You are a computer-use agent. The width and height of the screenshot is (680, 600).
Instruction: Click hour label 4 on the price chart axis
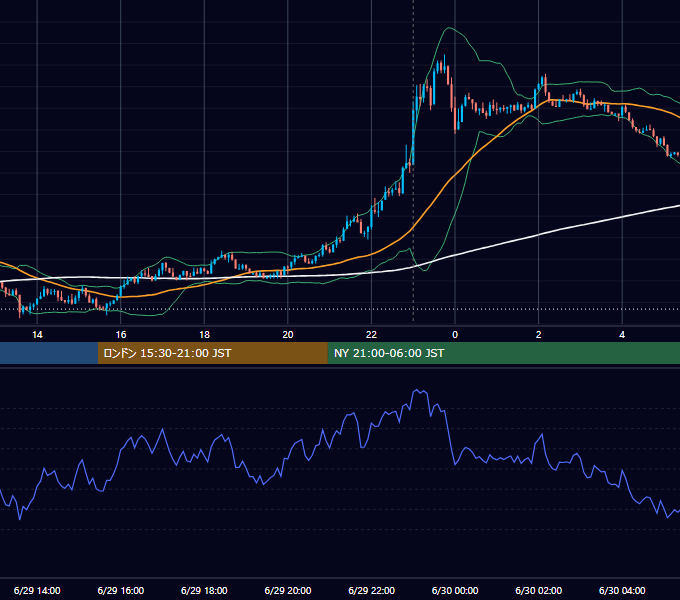(x=622, y=335)
